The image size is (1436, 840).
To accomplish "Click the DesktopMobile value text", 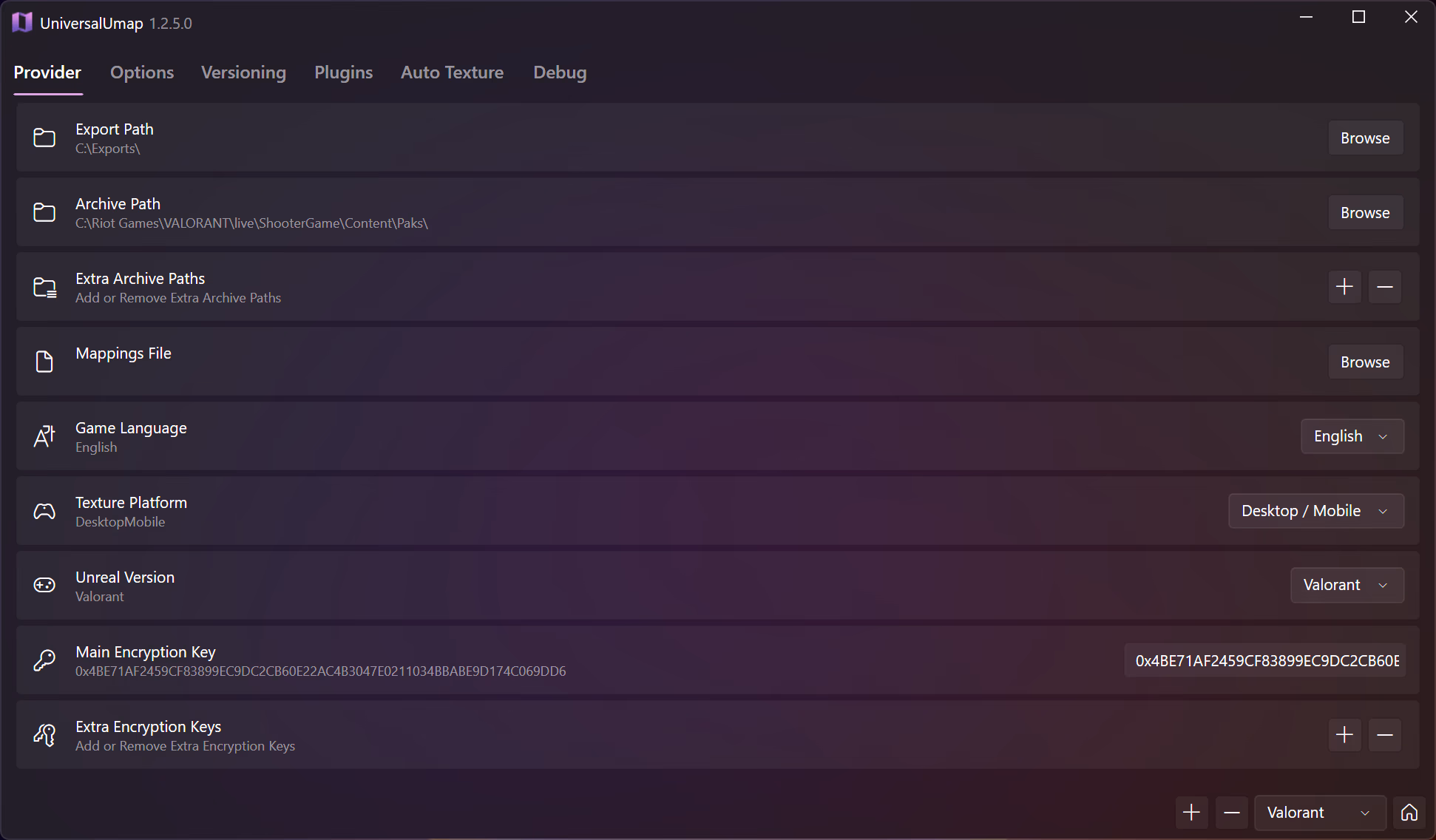I will pos(120,522).
